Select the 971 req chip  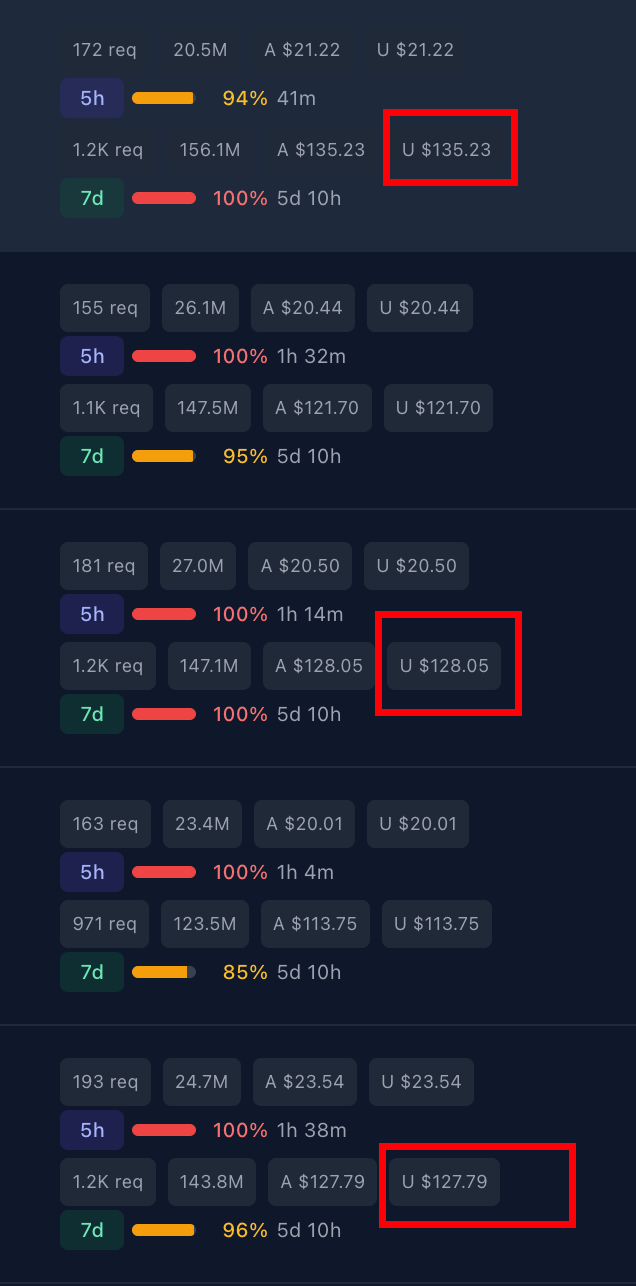pyautogui.click(x=105, y=924)
